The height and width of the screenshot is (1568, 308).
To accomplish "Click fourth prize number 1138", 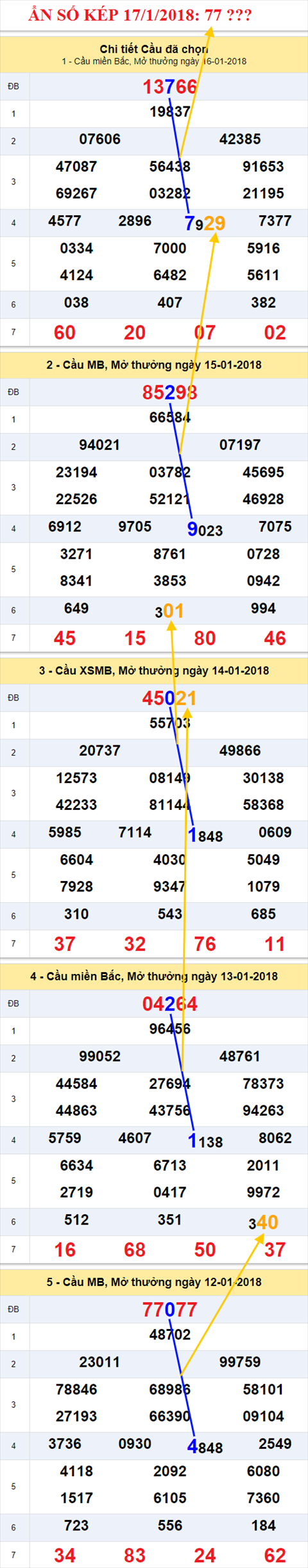I will [x=205, y=1141].
